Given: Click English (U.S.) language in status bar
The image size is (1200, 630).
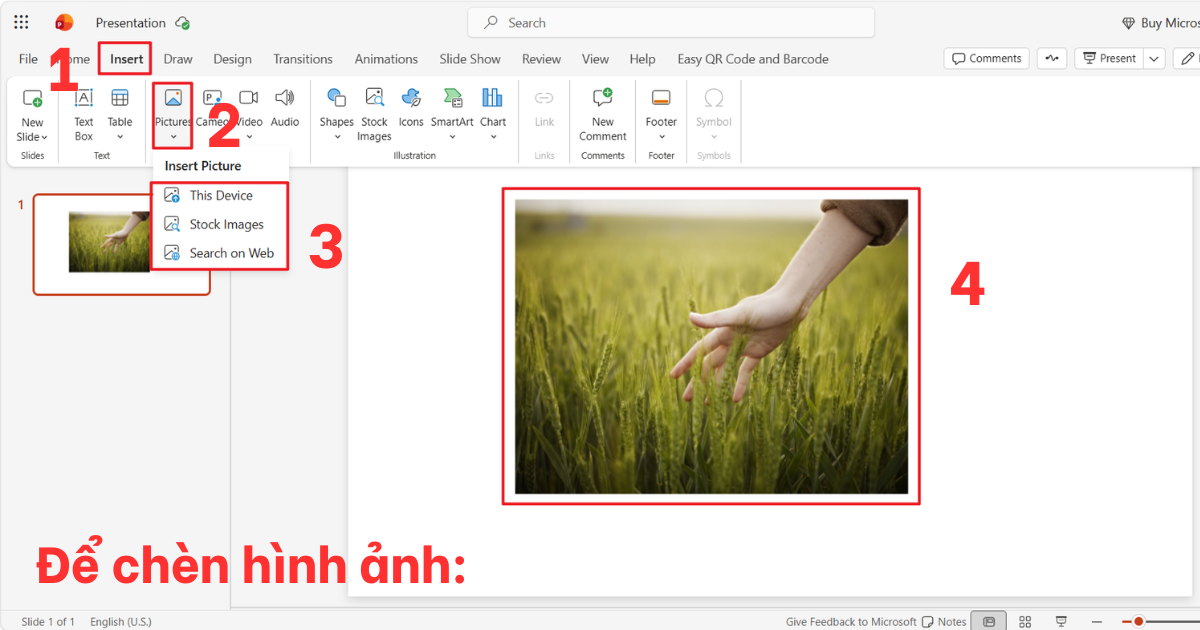Looking at the screenshot, I should [121, 622].
